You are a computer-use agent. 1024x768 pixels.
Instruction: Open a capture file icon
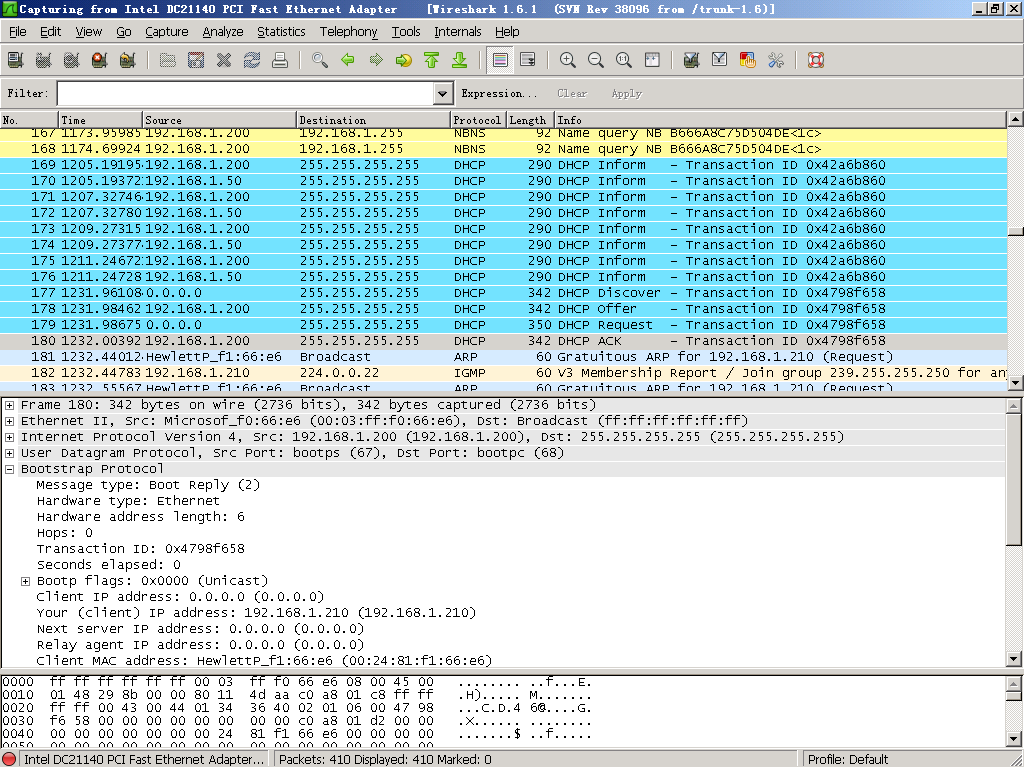(x=168, y=60)
